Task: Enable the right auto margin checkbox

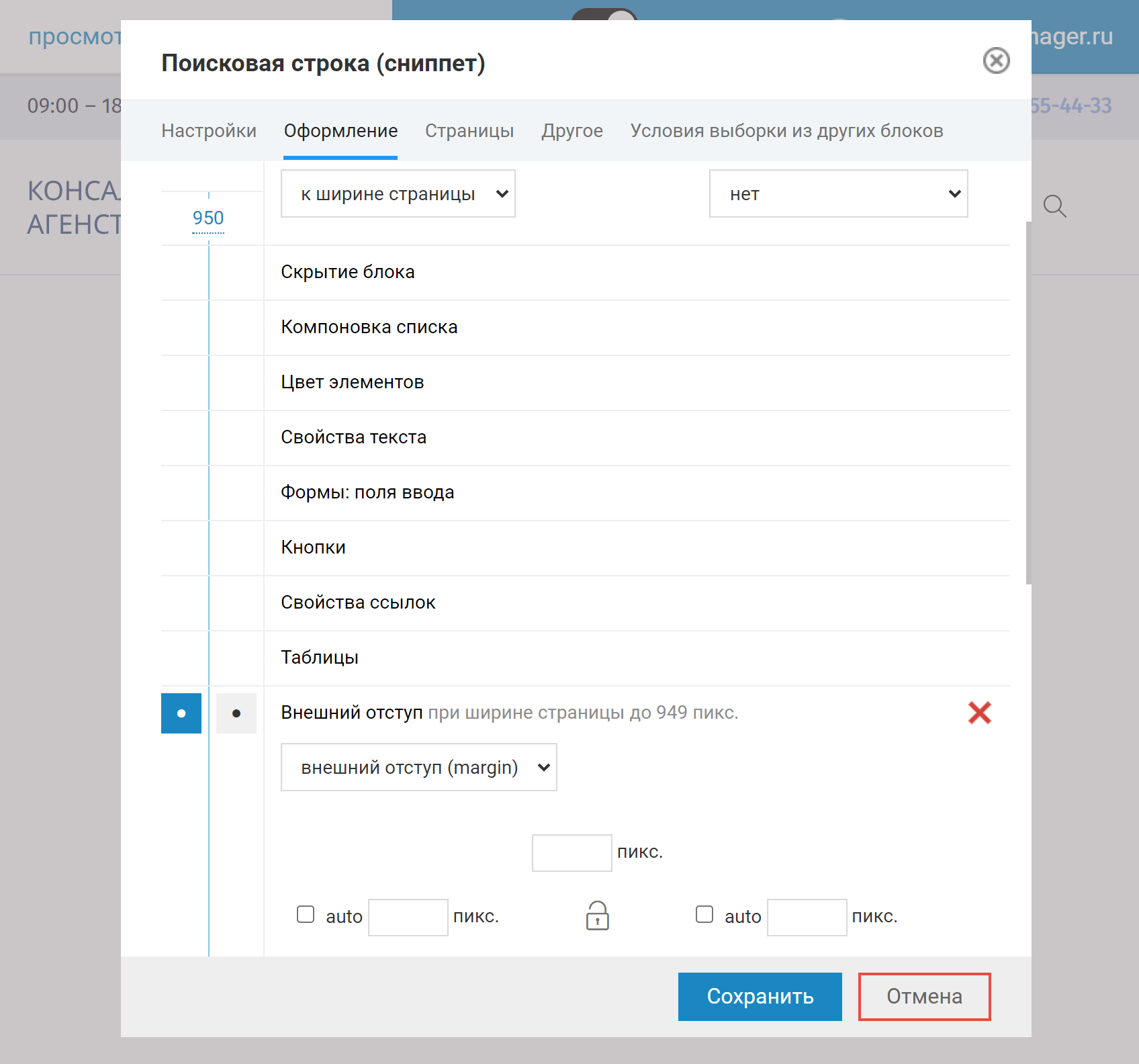Action: [704, 915]
